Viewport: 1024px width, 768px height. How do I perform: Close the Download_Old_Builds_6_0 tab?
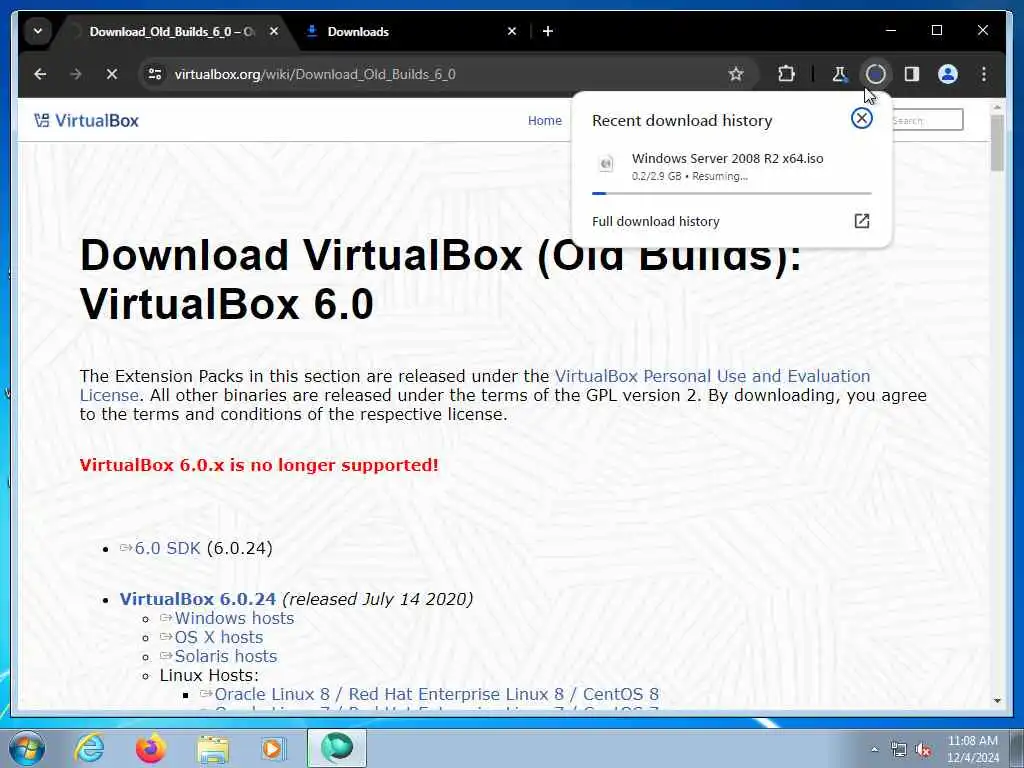tap(274, 31)
